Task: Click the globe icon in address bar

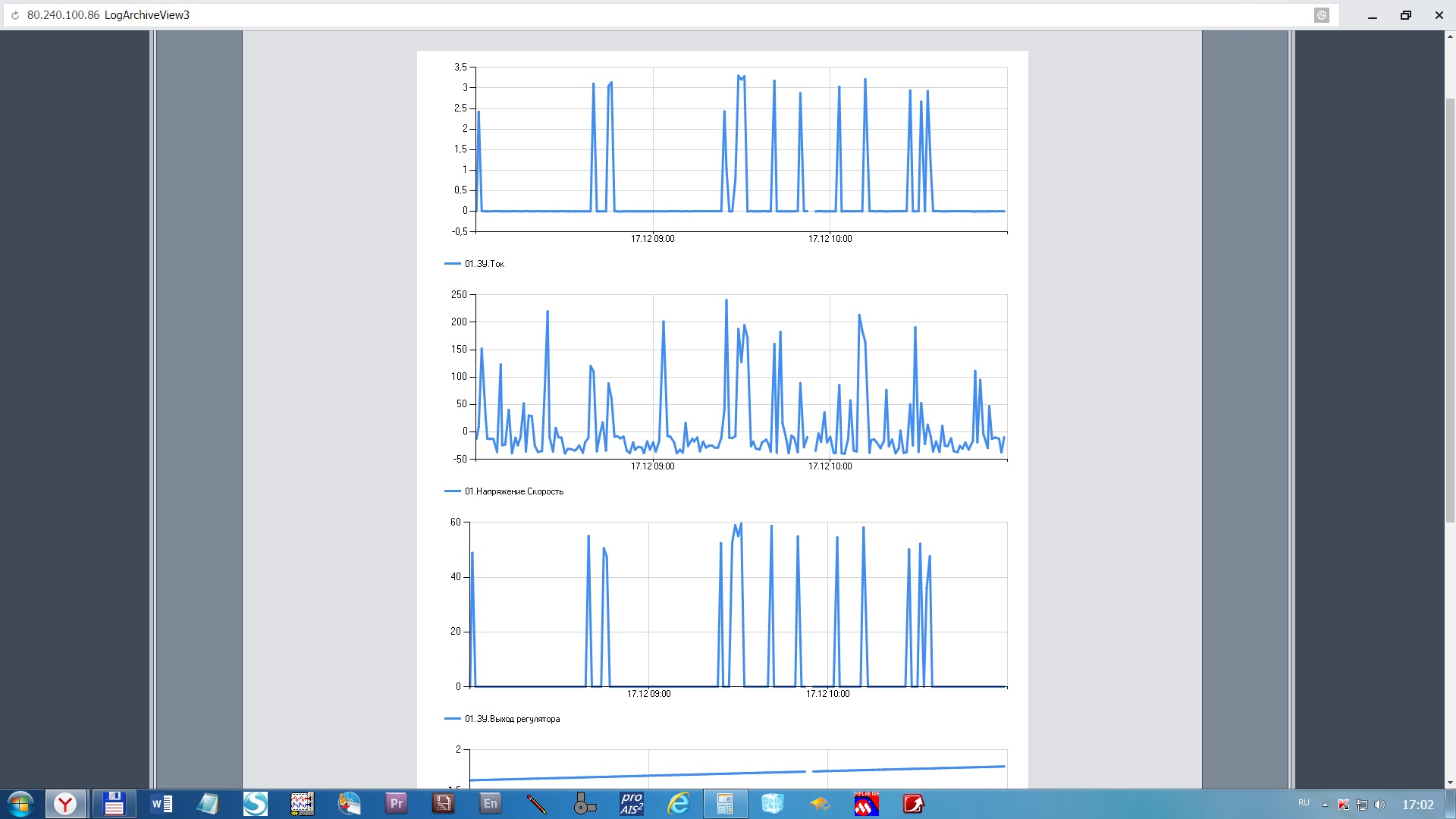Action: [x=1322, y=15]
